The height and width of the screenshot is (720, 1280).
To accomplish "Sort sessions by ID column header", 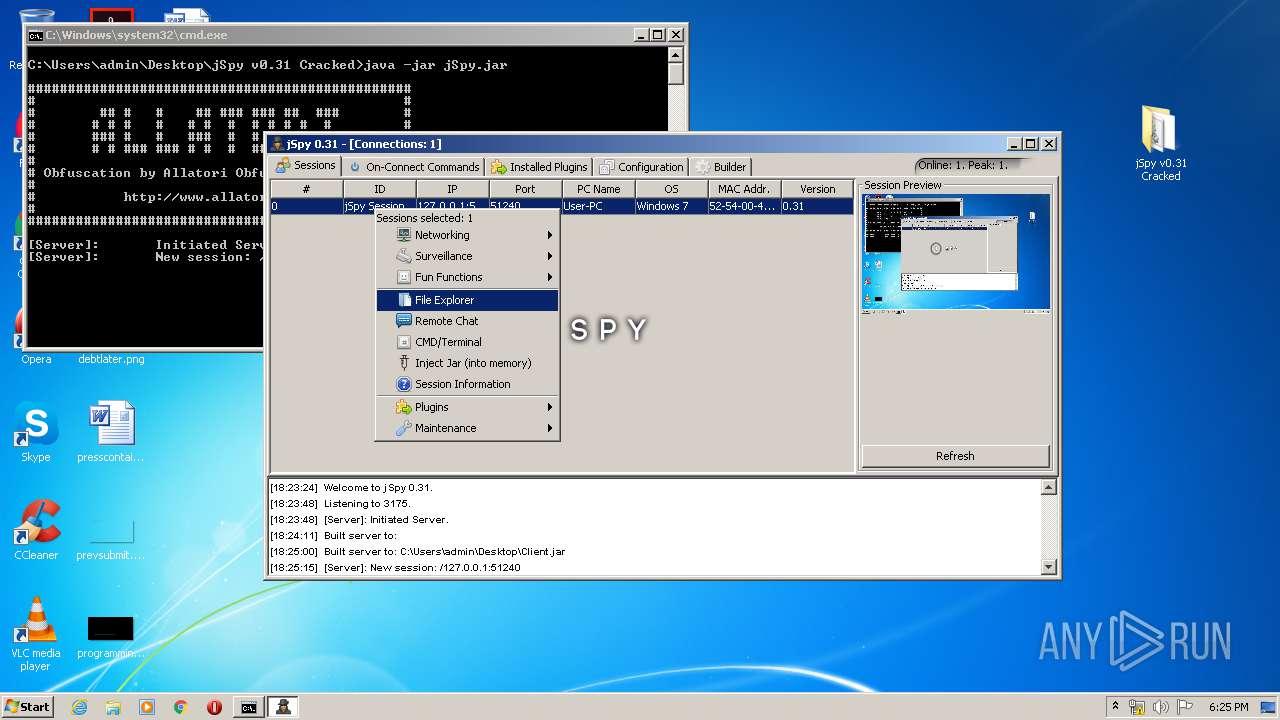I will [380, 189].
